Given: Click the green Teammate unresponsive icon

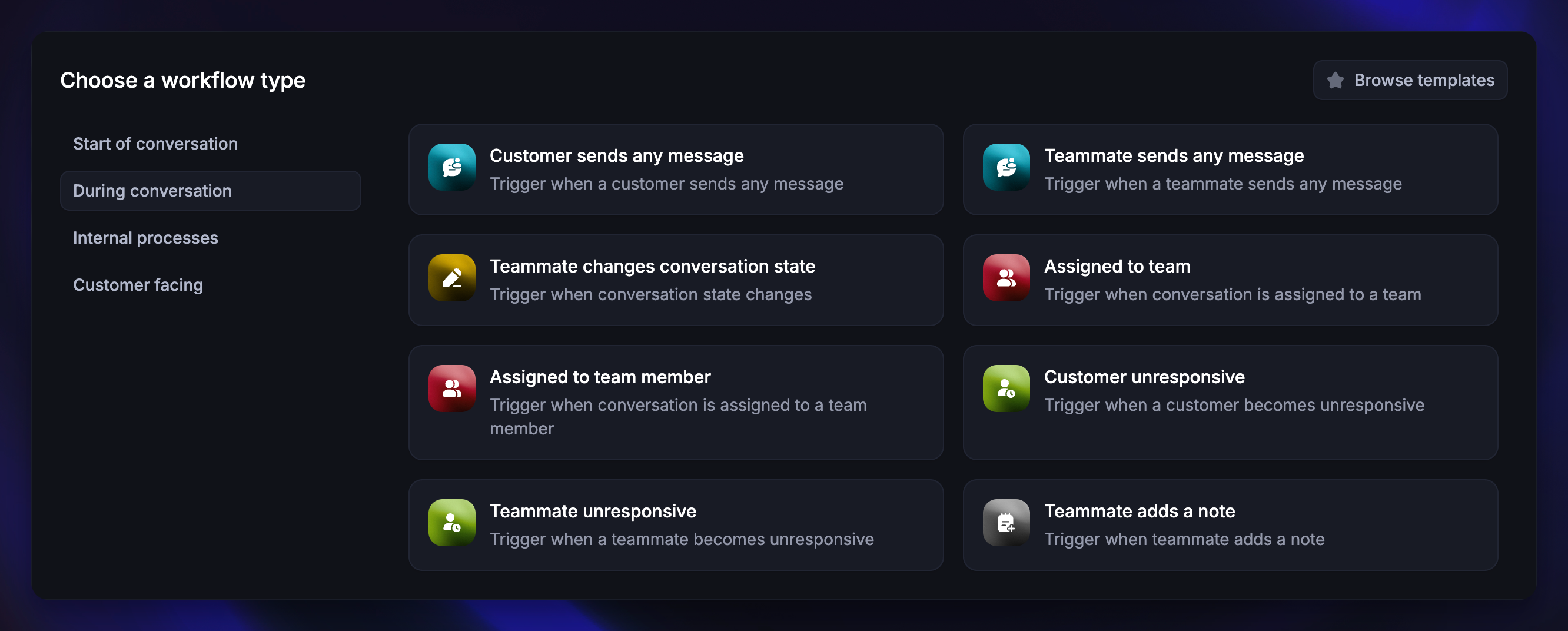Looking at the screenshot, I should tap(451, 523).
